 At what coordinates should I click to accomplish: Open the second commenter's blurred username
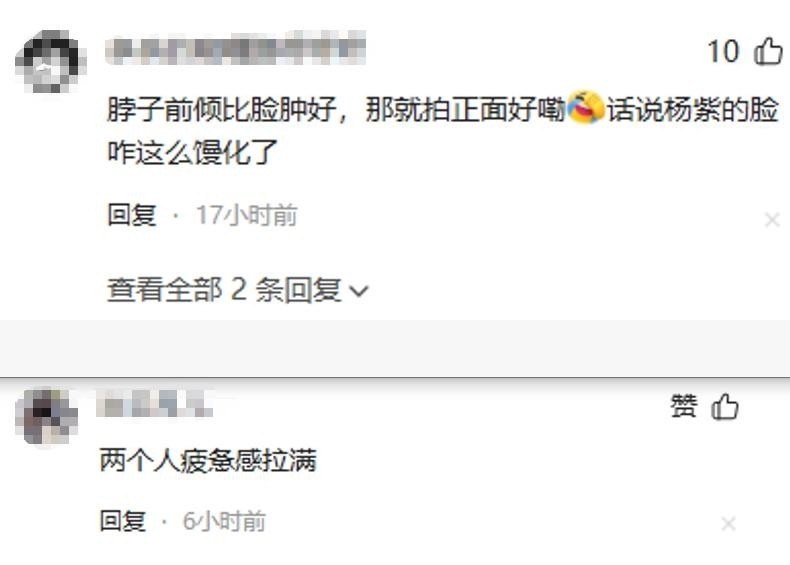point(155,404)
